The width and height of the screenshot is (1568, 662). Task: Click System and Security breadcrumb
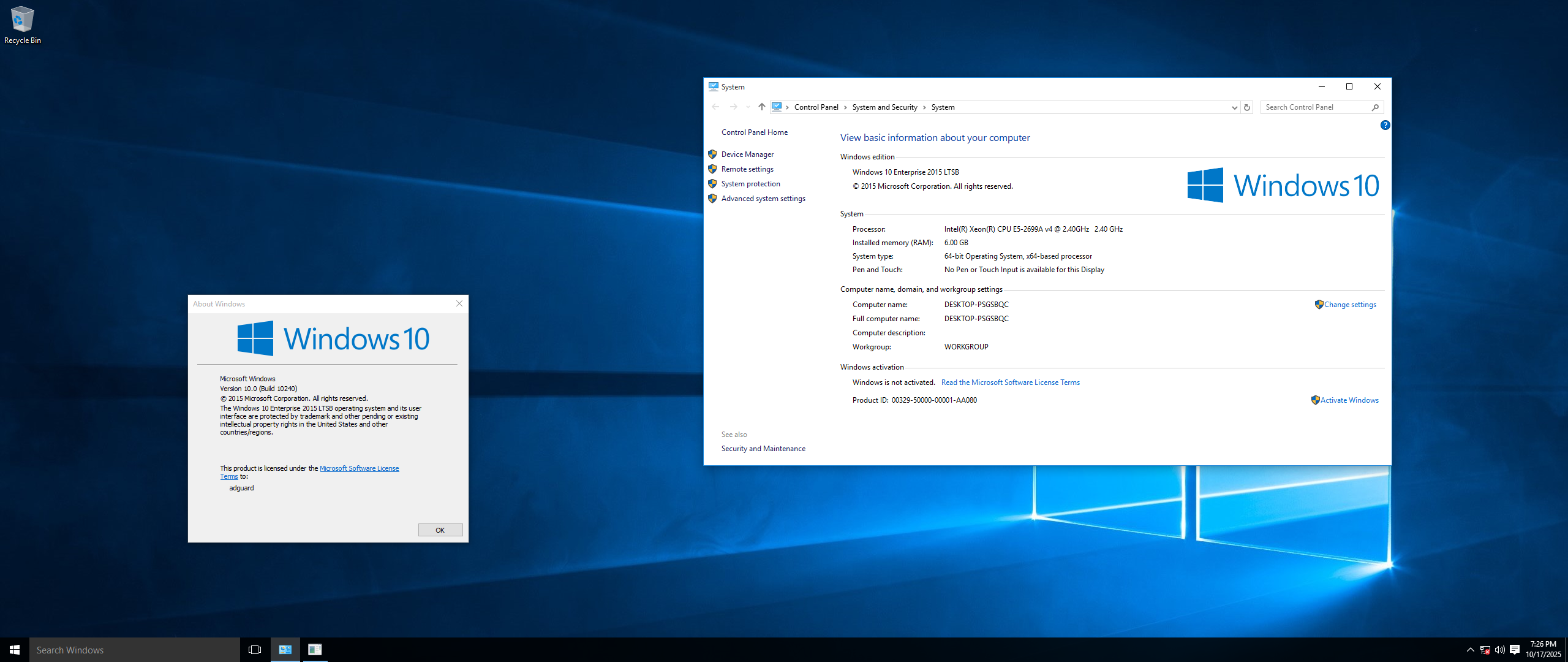click(884, 107)
